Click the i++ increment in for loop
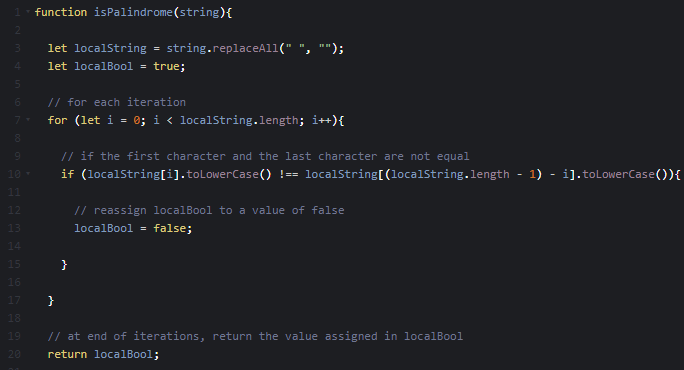This screenshot has width=684, height=370. click(x=321, y=120)
